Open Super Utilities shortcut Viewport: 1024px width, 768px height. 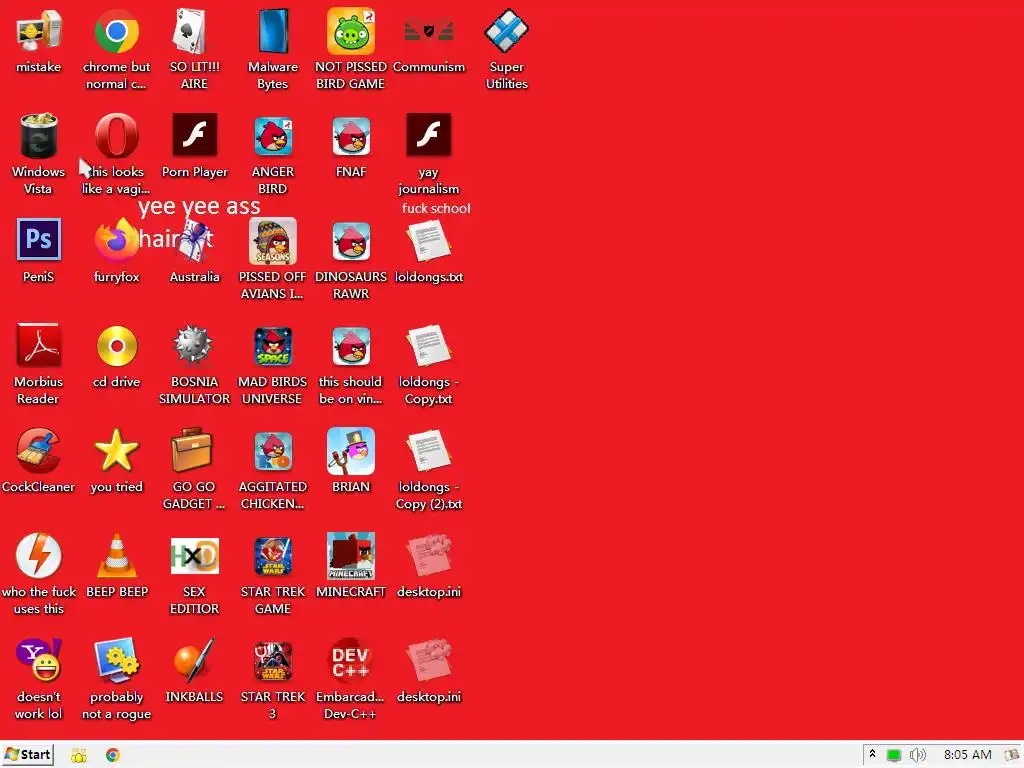click(506, 31)
